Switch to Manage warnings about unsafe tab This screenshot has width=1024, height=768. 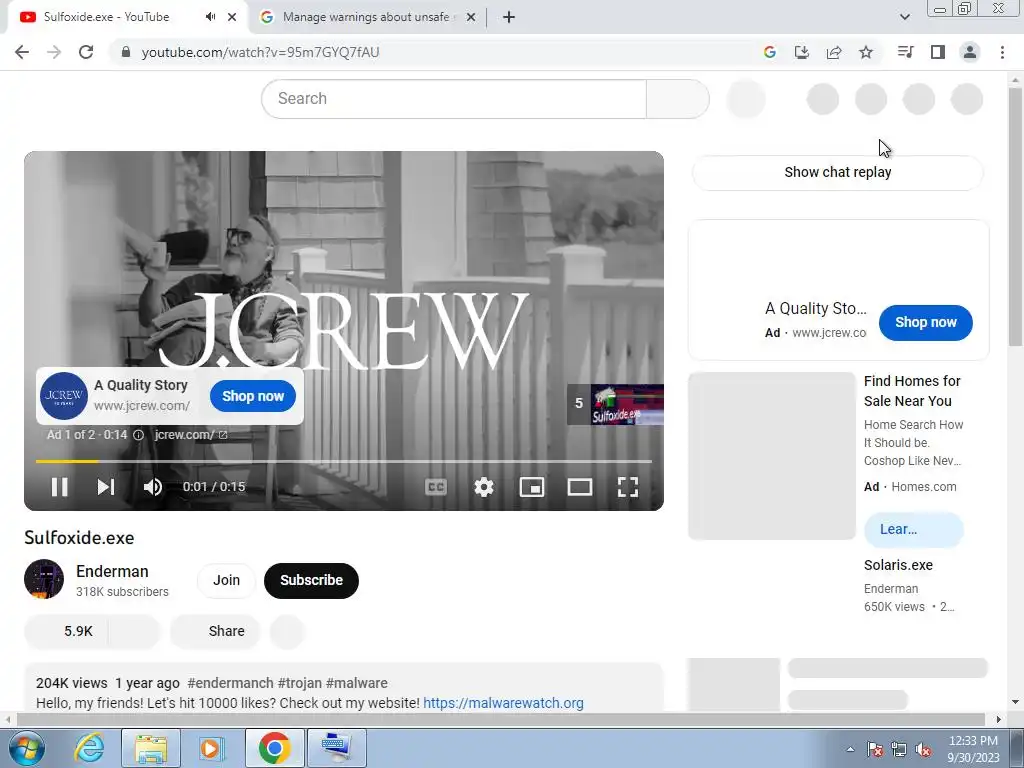366,17
